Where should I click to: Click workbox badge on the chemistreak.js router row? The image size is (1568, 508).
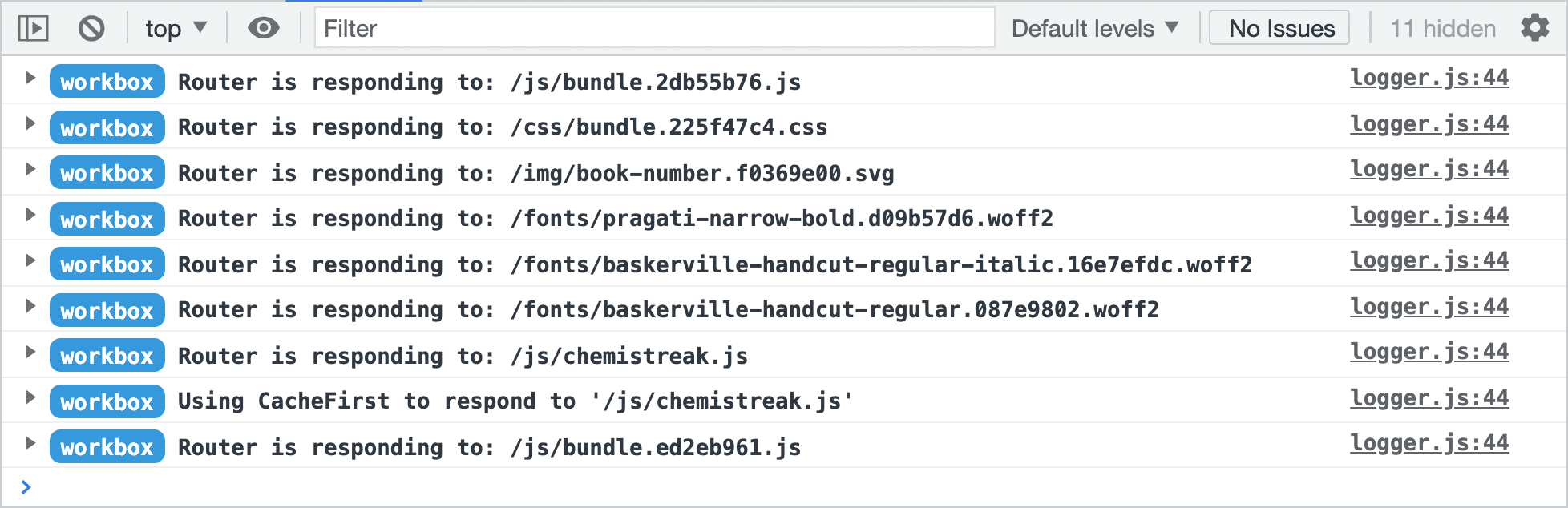click(x=107, y=356)
